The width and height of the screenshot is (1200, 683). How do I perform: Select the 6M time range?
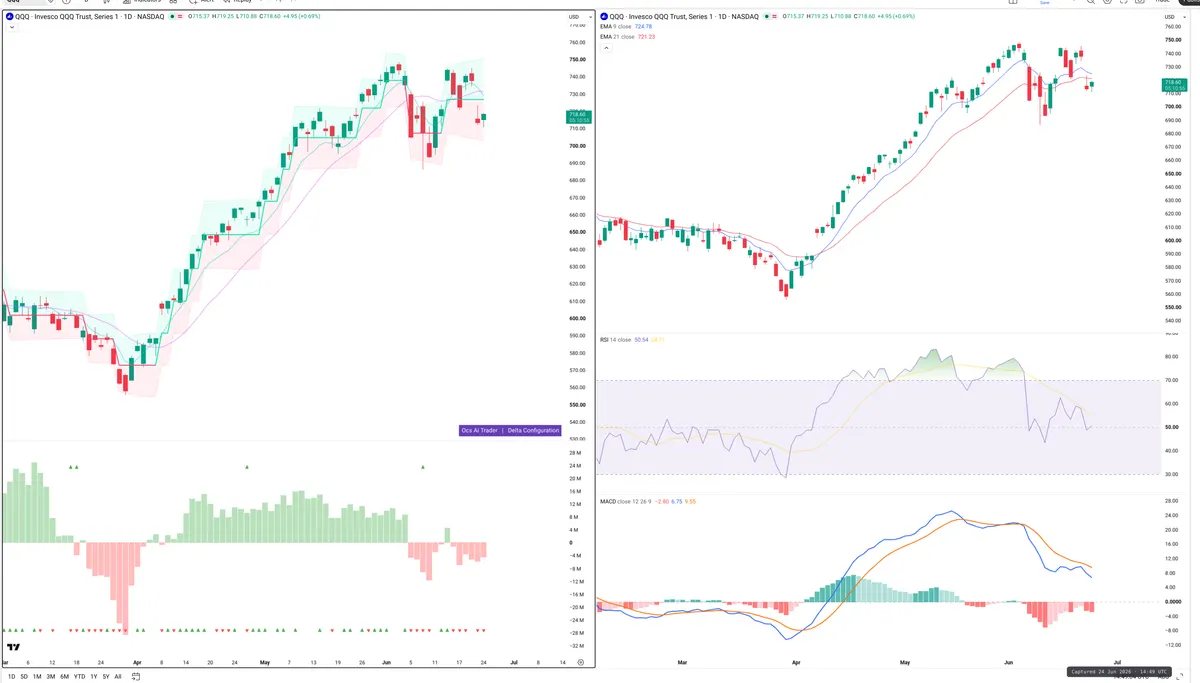tap(64, 677)
